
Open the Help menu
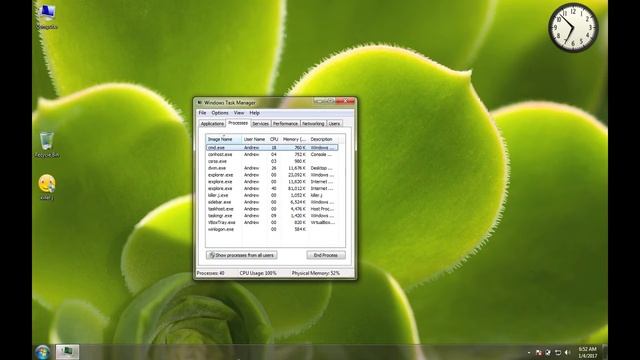click(x=255, y=113)
